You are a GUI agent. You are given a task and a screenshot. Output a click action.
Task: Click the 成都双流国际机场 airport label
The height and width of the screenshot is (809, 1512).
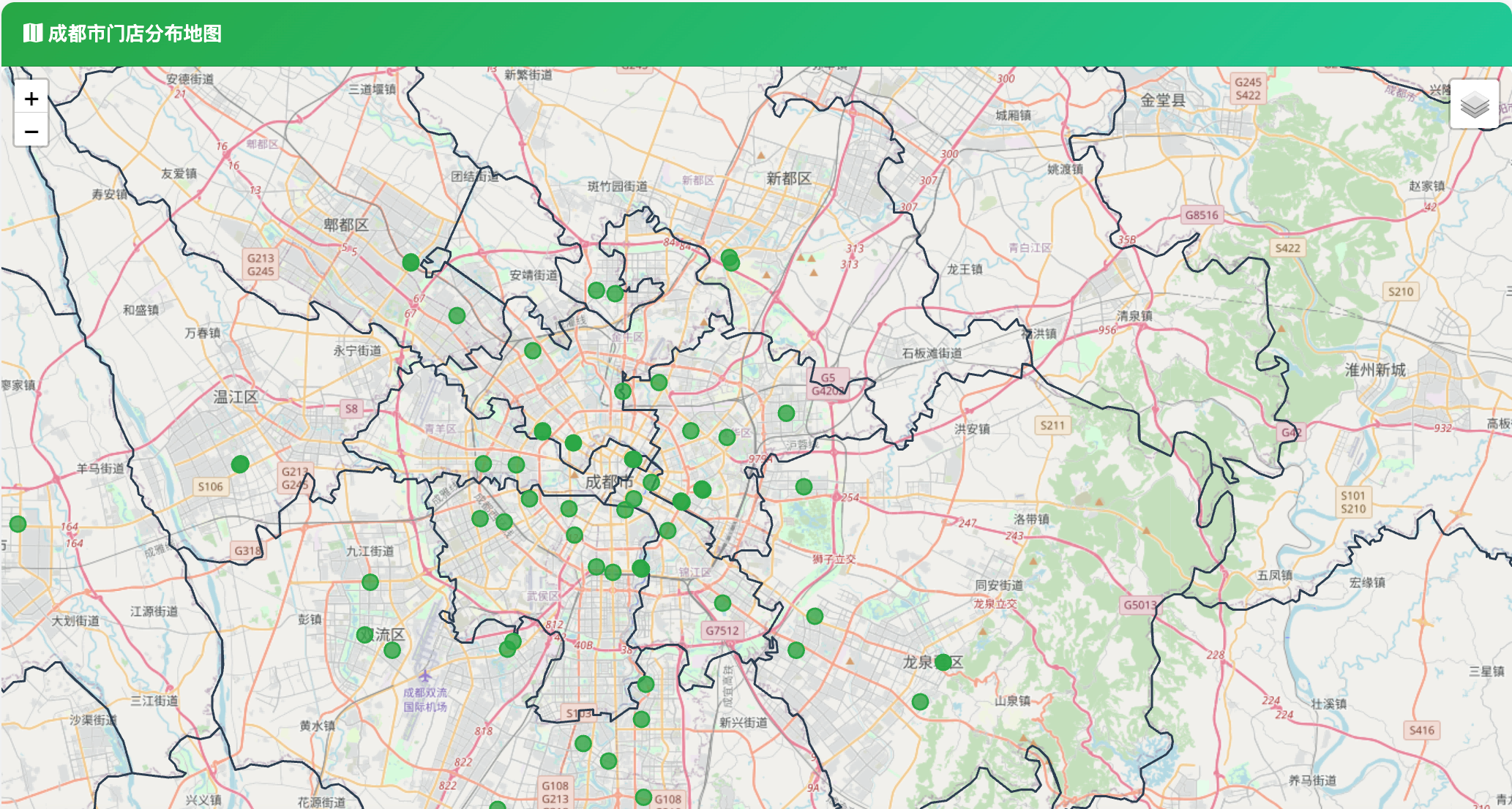click(425, 699)
